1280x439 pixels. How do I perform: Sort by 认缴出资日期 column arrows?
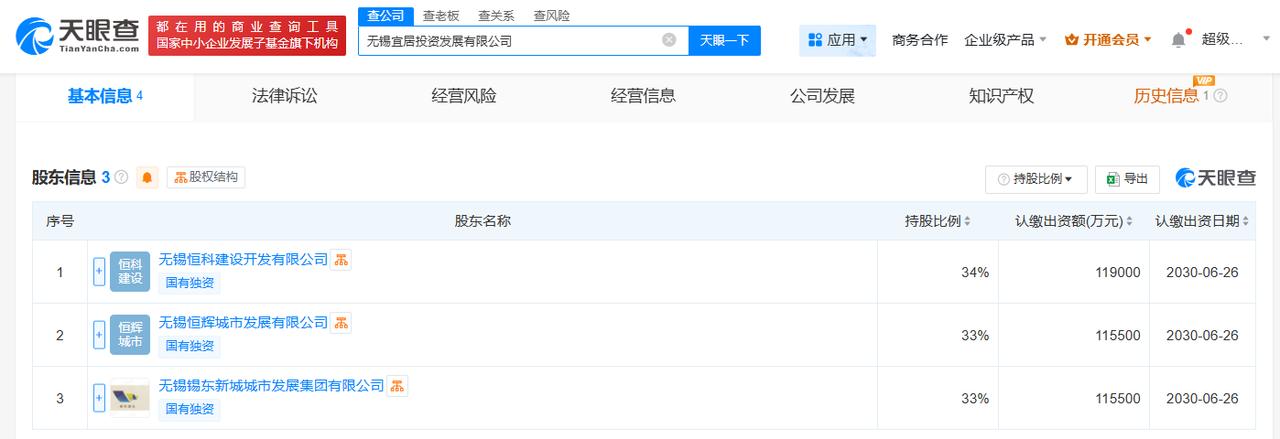pyautogui.click(x=1245, y=222)
